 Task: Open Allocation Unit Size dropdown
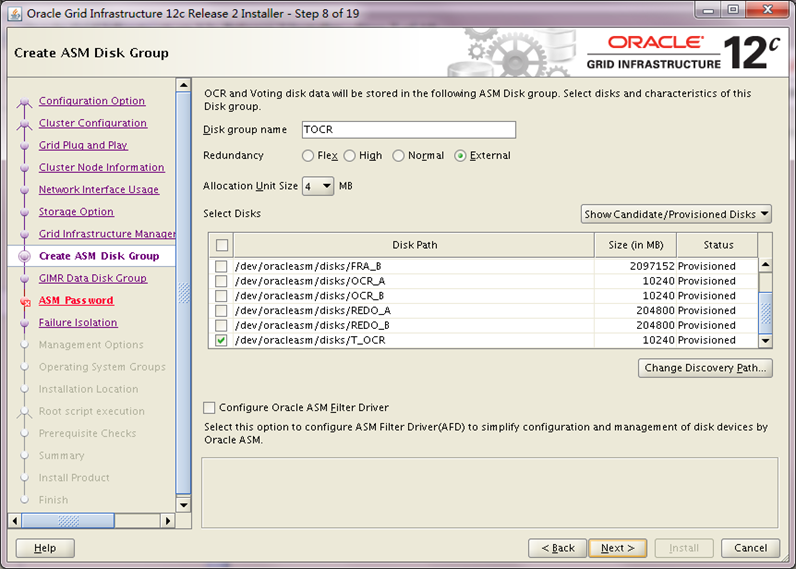coord(318,186)
